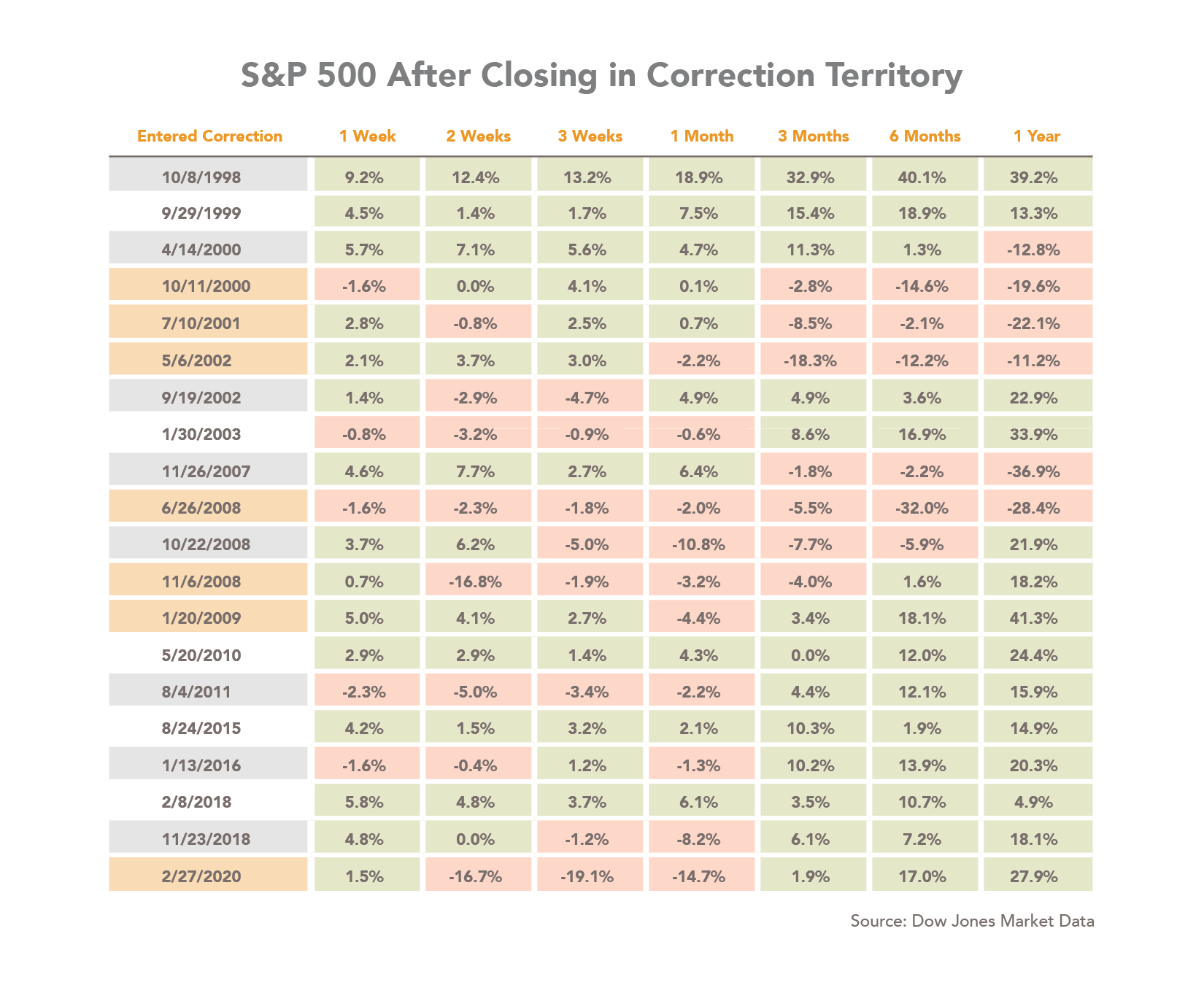Click the 40.1% six-month return cell
Screen dimensions: 1204x985
click(x=925, y=177)
